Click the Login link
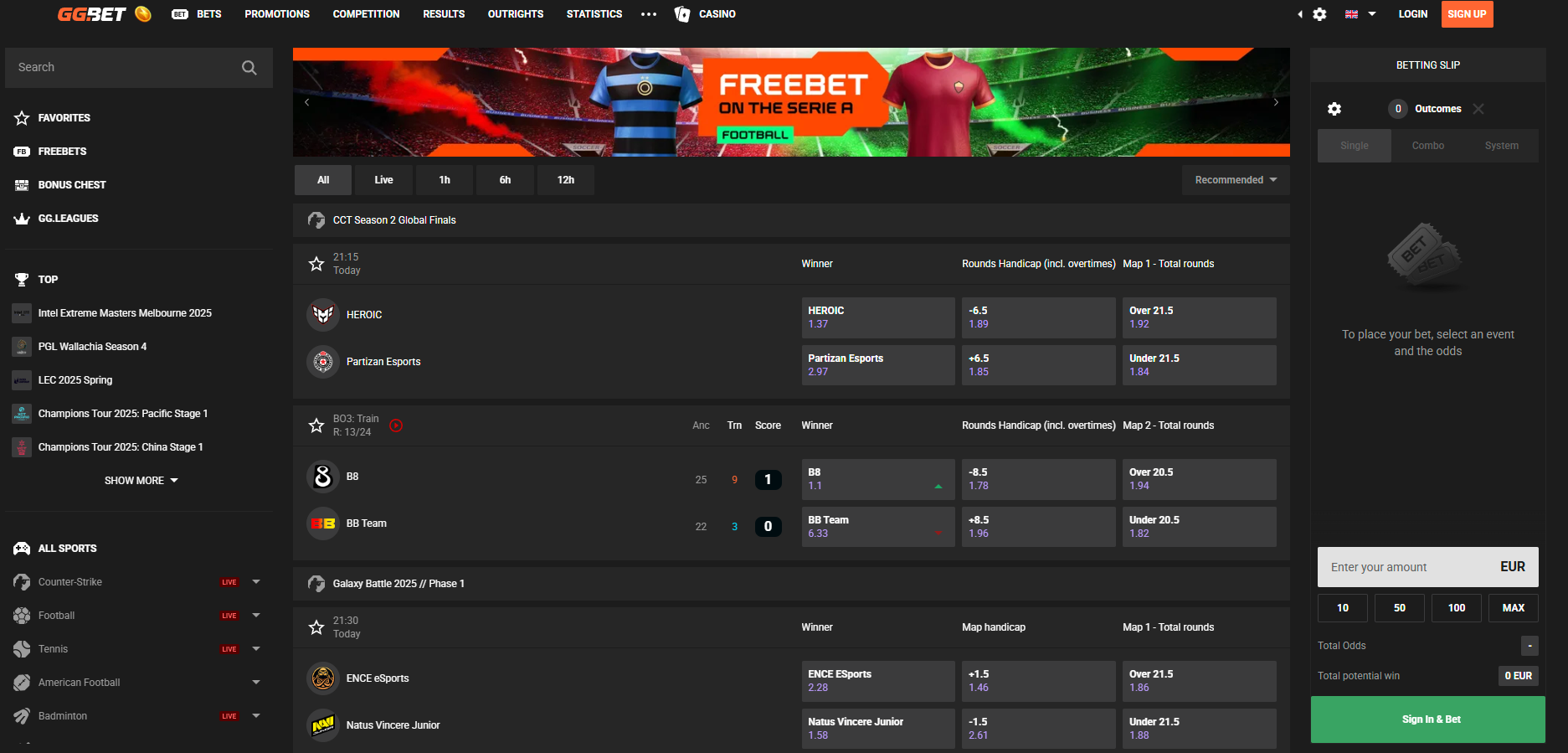This screenshot has width=1568, height=753. pyautogui.click(x=1413, y=14)
